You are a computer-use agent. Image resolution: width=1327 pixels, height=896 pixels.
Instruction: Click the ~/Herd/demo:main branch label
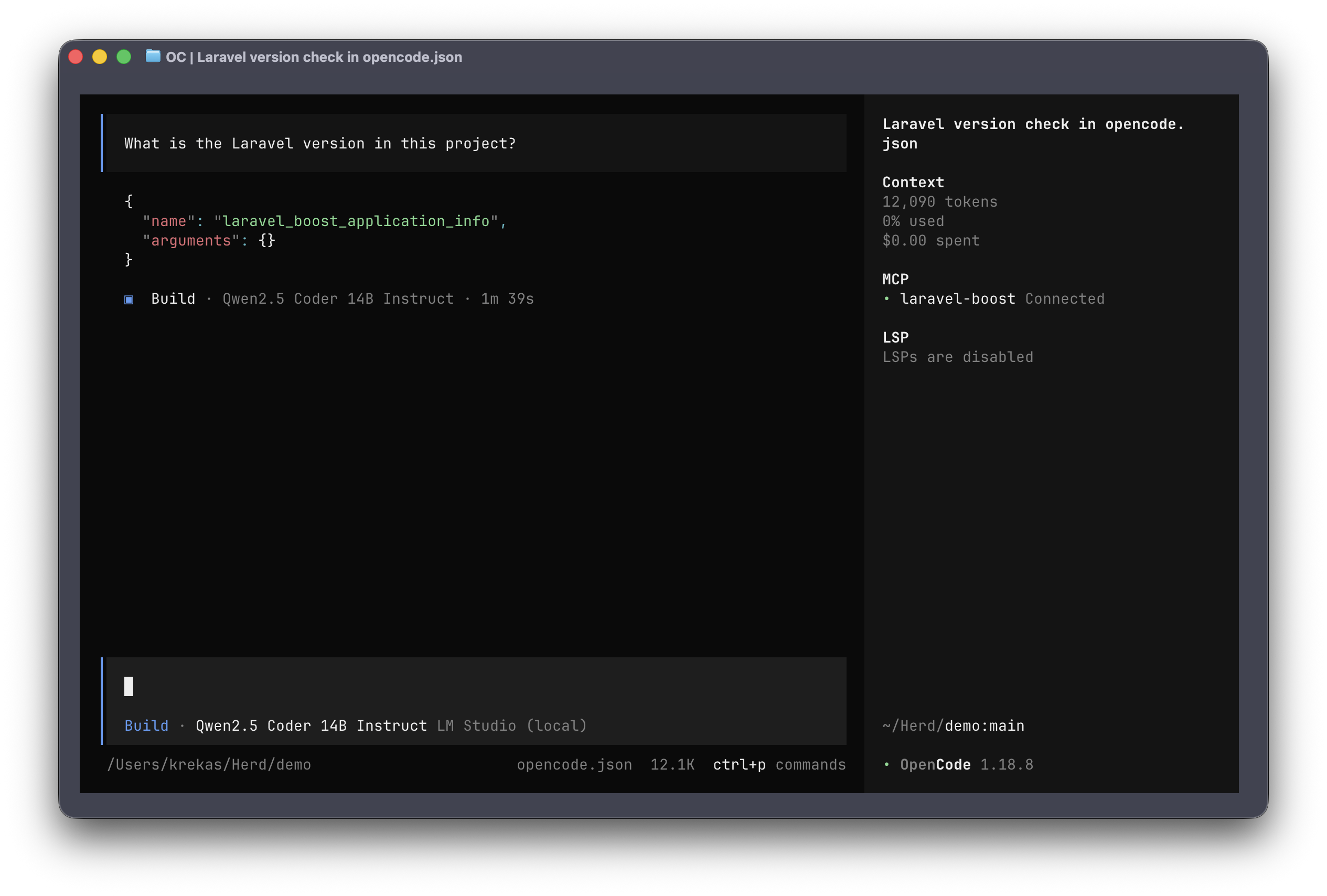(953, 726)
